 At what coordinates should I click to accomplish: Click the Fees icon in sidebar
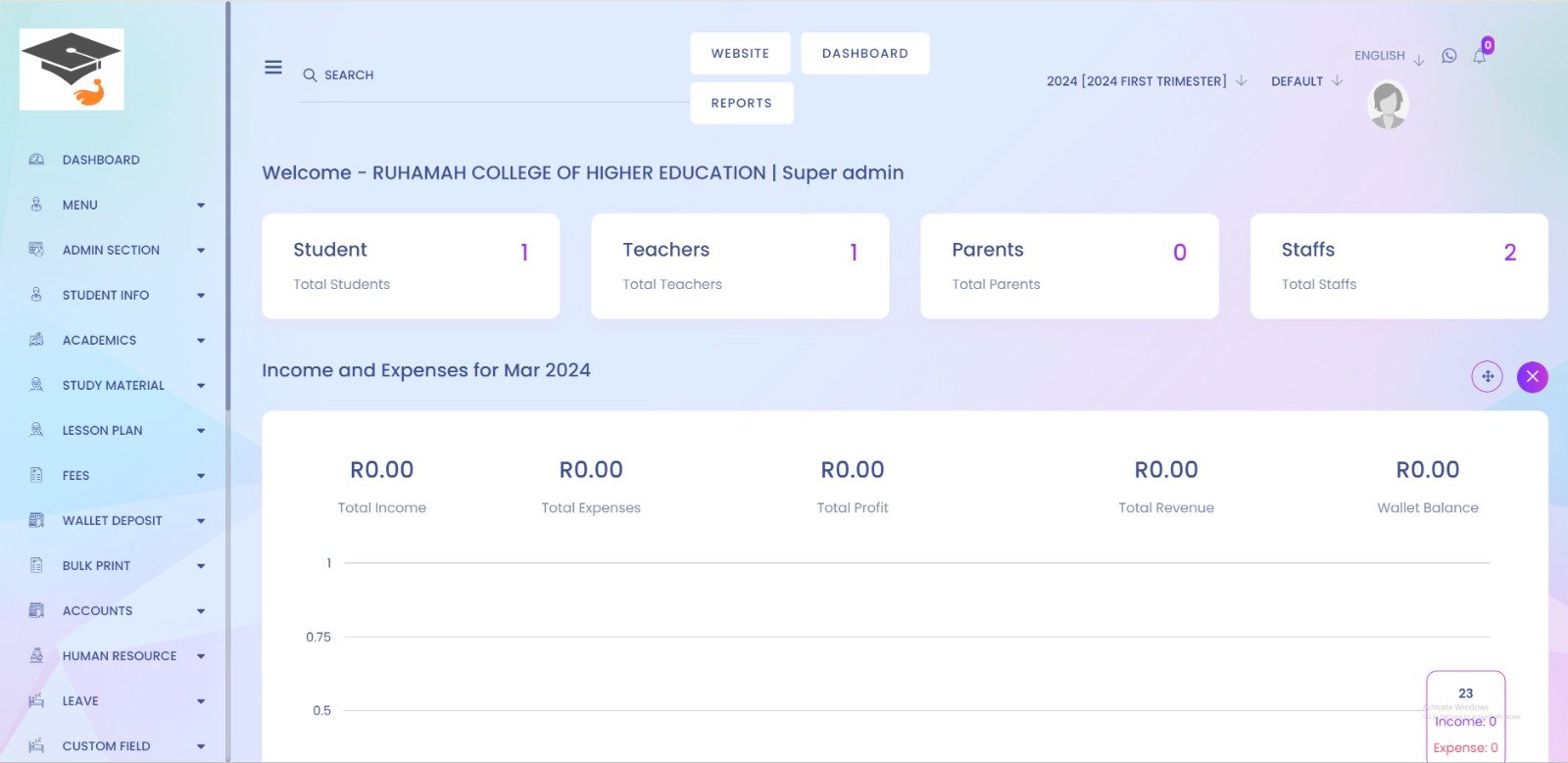click(37, 475)
